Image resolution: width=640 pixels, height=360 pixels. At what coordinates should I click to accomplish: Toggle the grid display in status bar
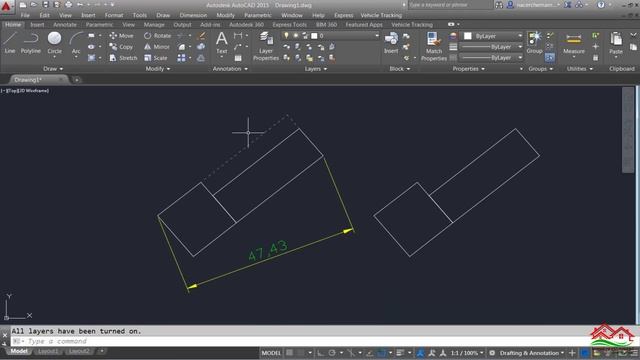pyautogui.click(x=289, y=353)
